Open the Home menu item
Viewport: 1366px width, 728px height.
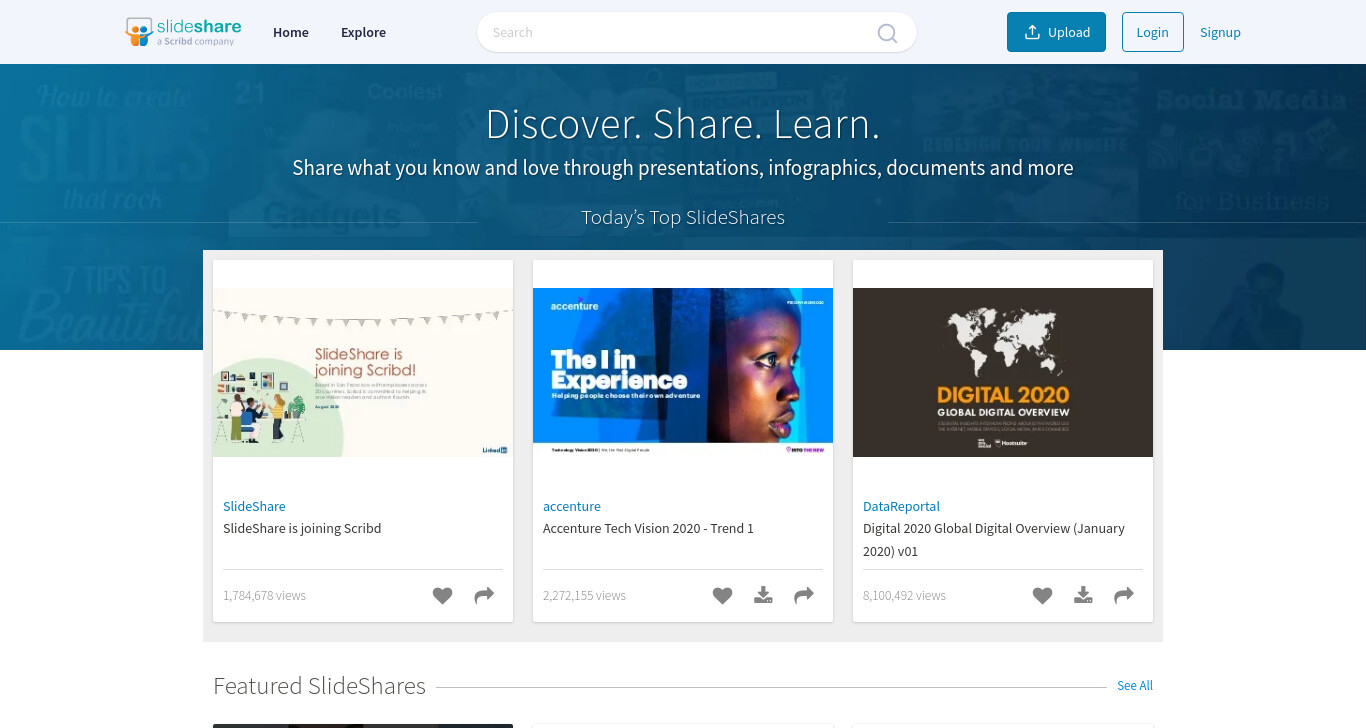pos(291,32)
